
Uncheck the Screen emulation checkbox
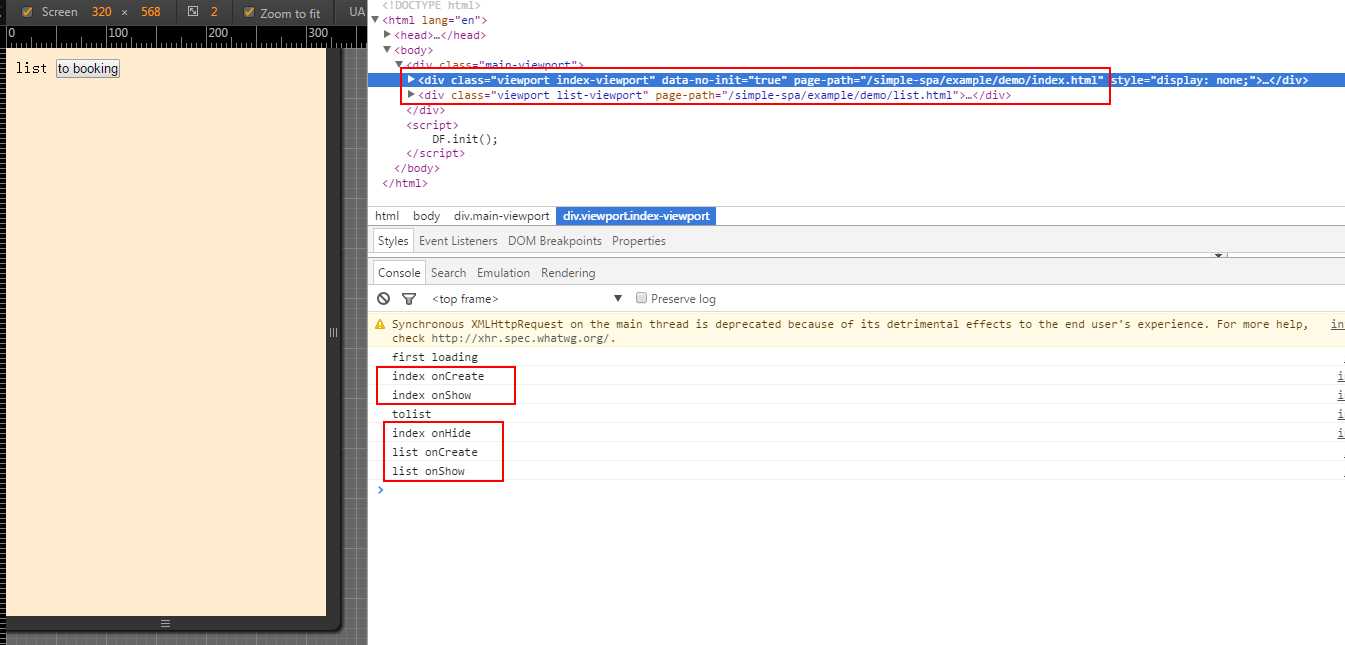pos(27,12)
